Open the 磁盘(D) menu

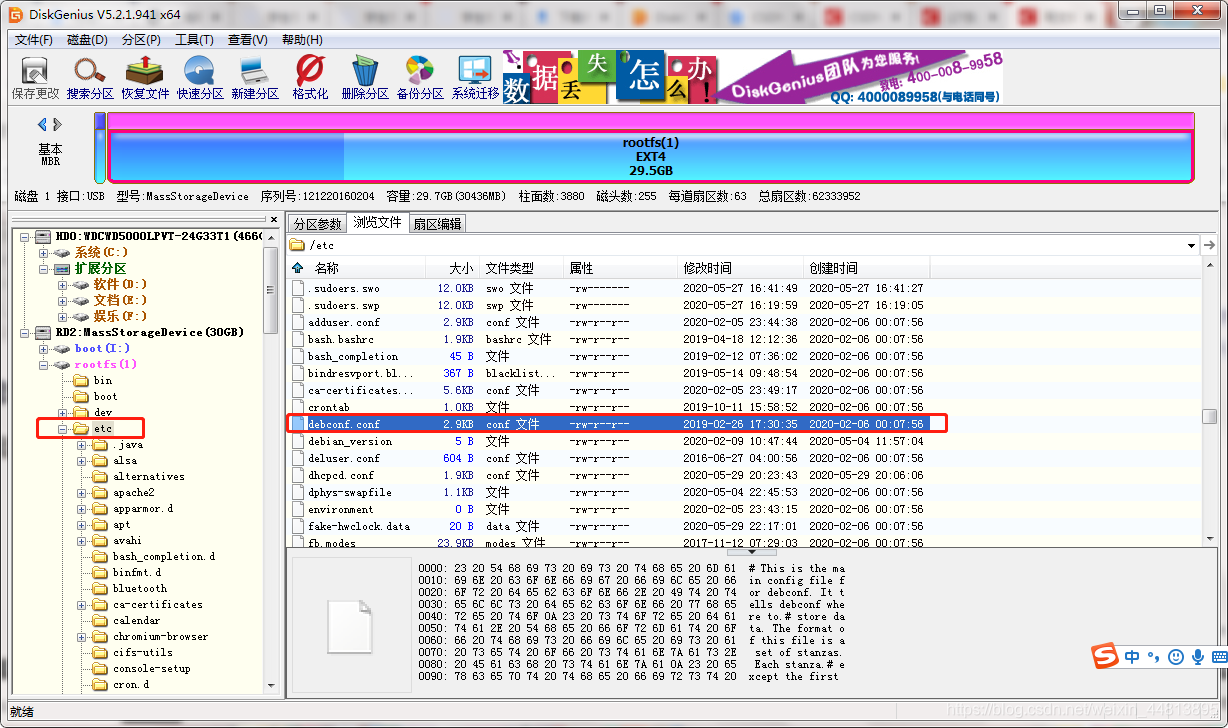[x=88, y=39]
